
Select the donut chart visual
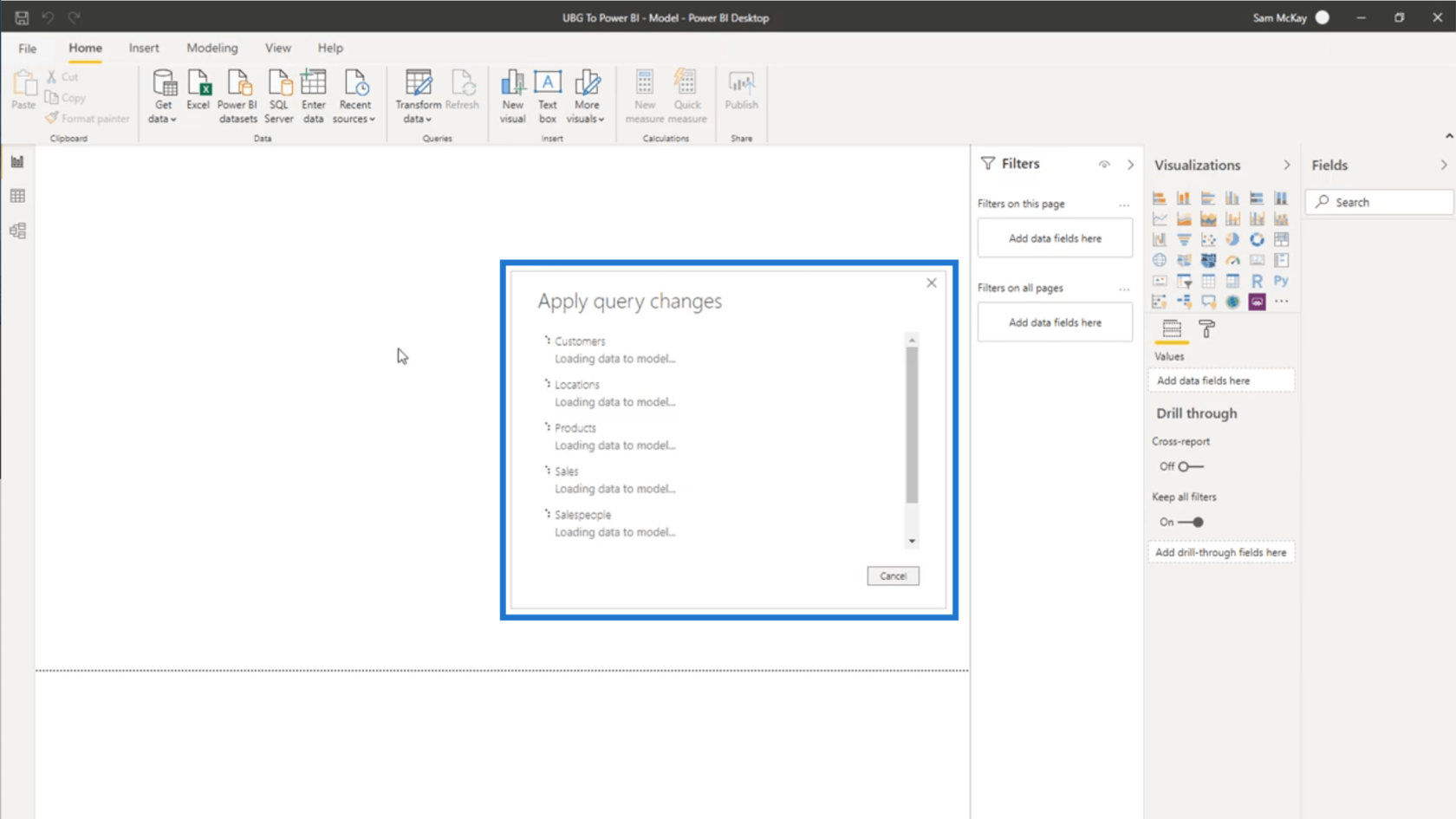[1257, 239]
